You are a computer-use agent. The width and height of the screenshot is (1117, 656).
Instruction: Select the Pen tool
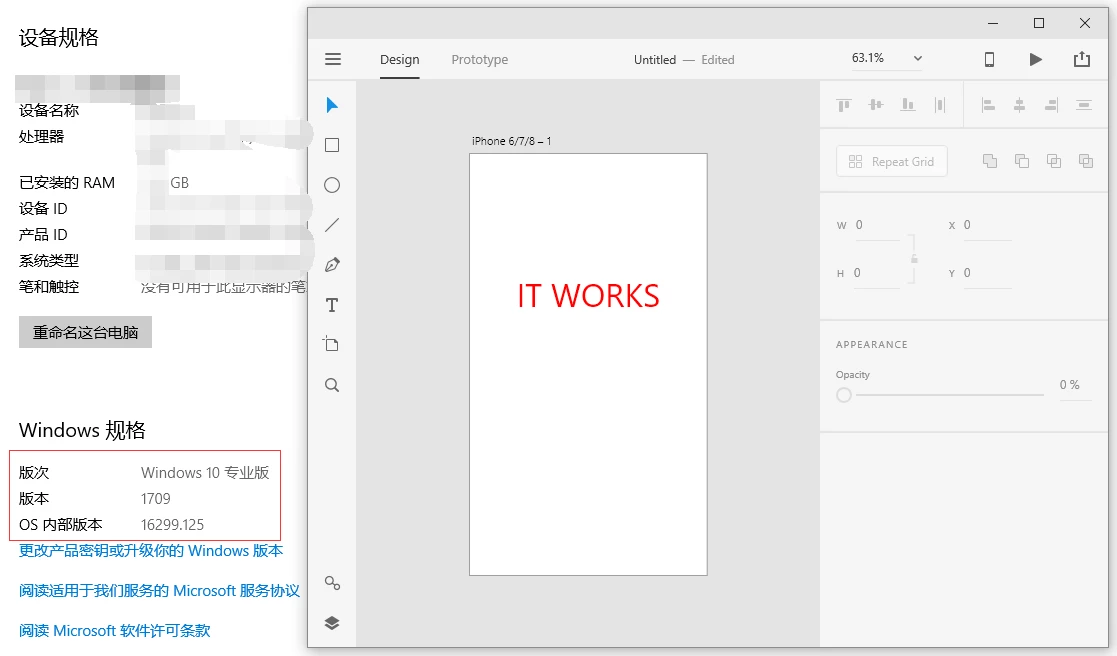332,265
